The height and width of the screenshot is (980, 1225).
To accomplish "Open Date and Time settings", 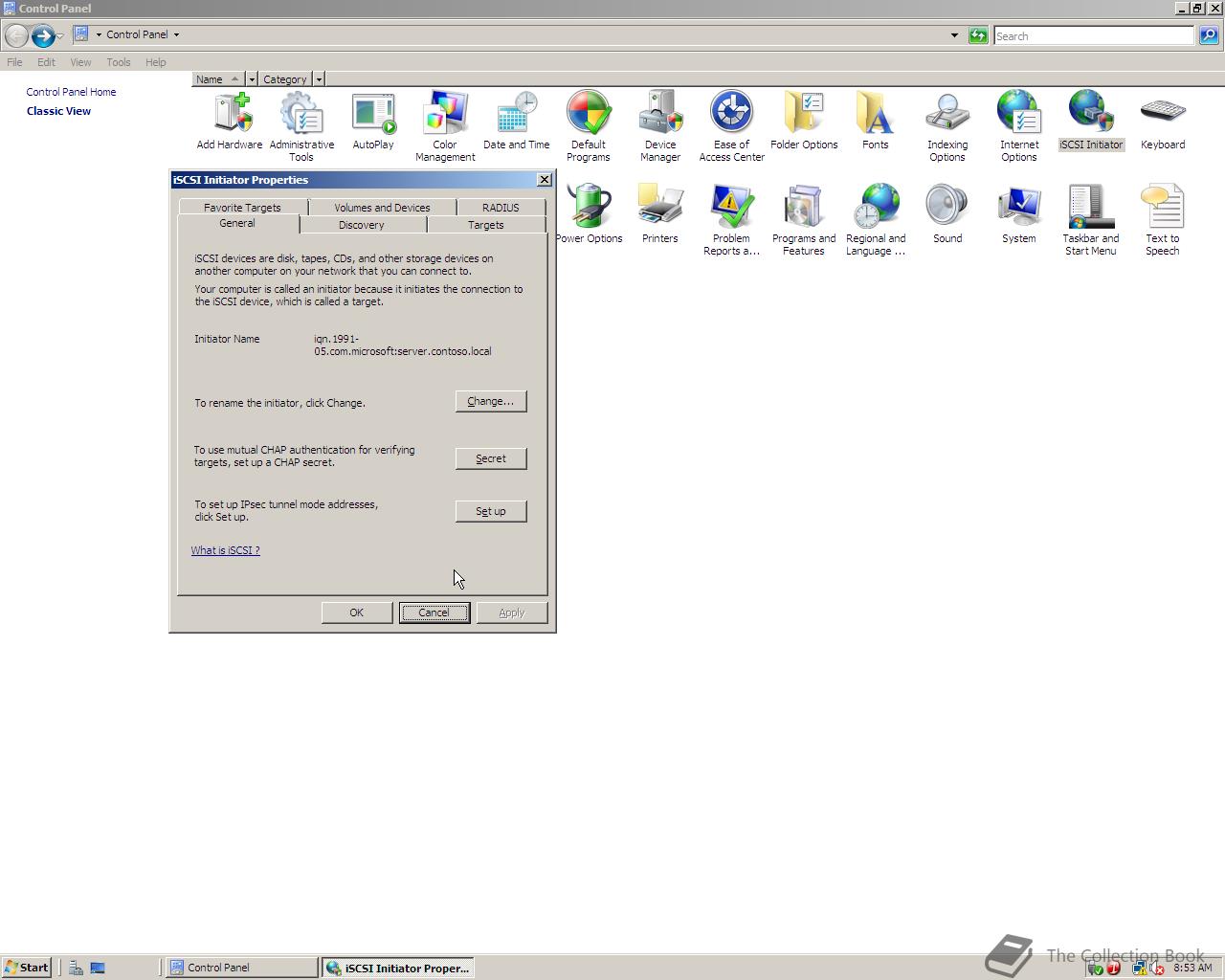I will pos(517,120).
